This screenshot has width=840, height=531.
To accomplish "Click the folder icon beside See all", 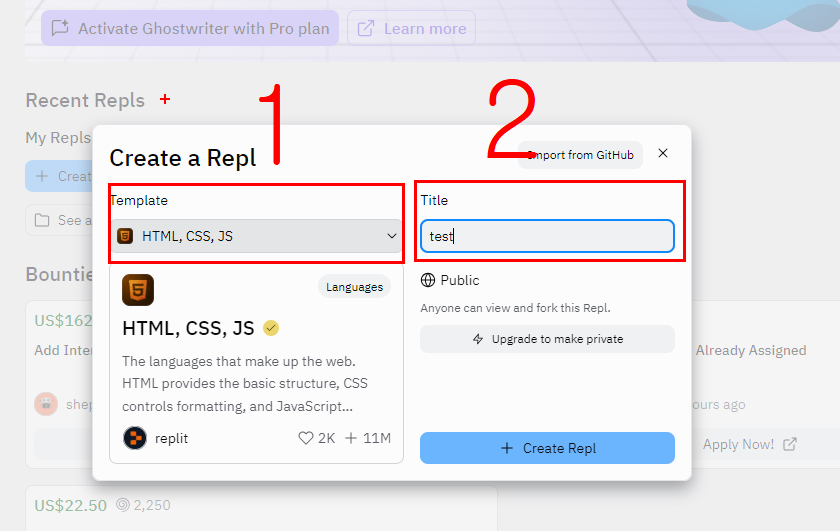I will (42, 220).
